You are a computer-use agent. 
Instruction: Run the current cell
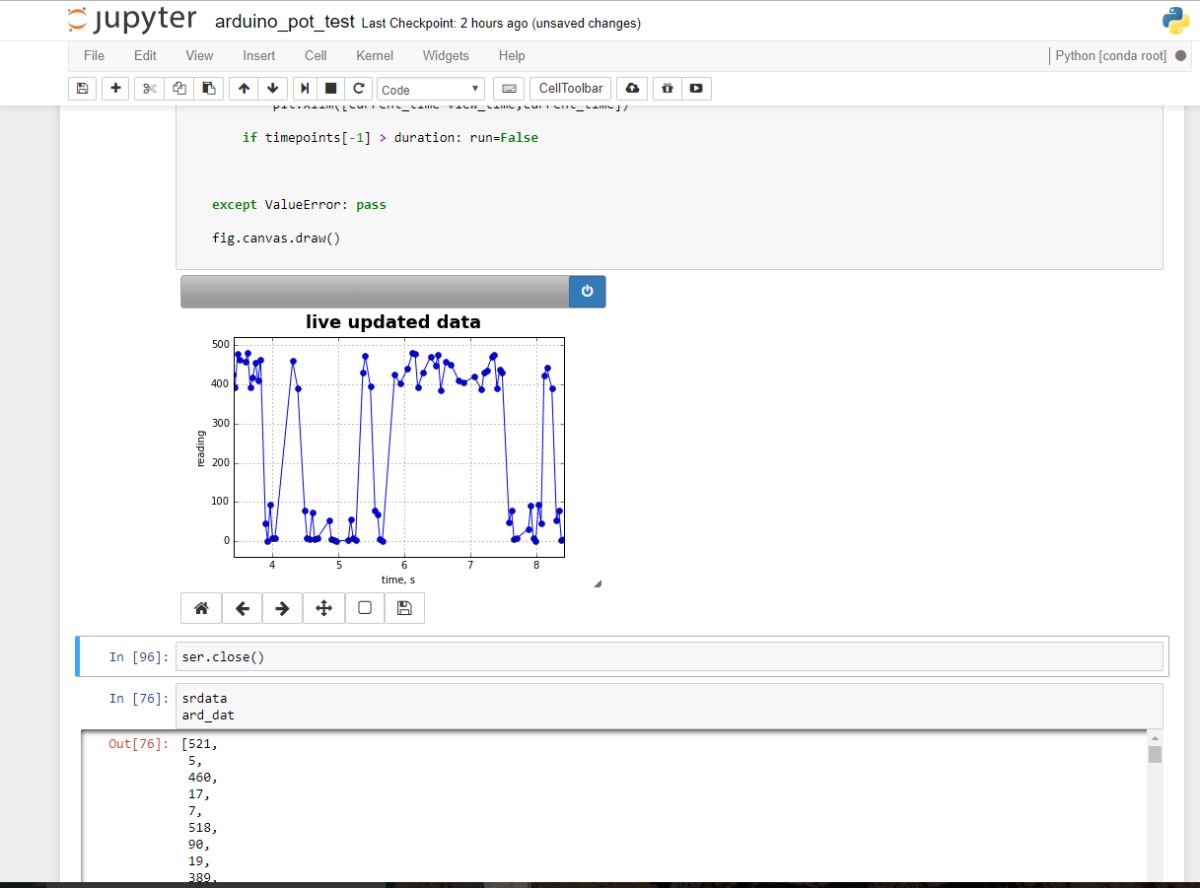305,88
